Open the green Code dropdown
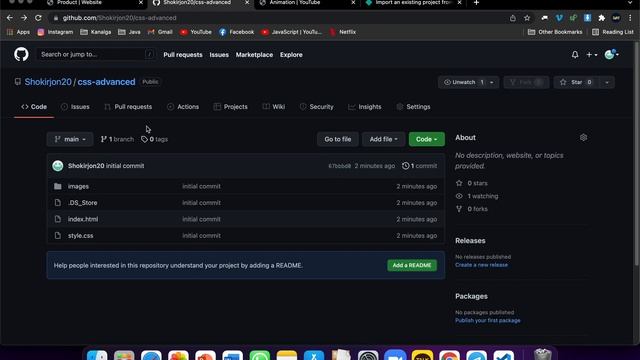640x360 pixels. 427,139
